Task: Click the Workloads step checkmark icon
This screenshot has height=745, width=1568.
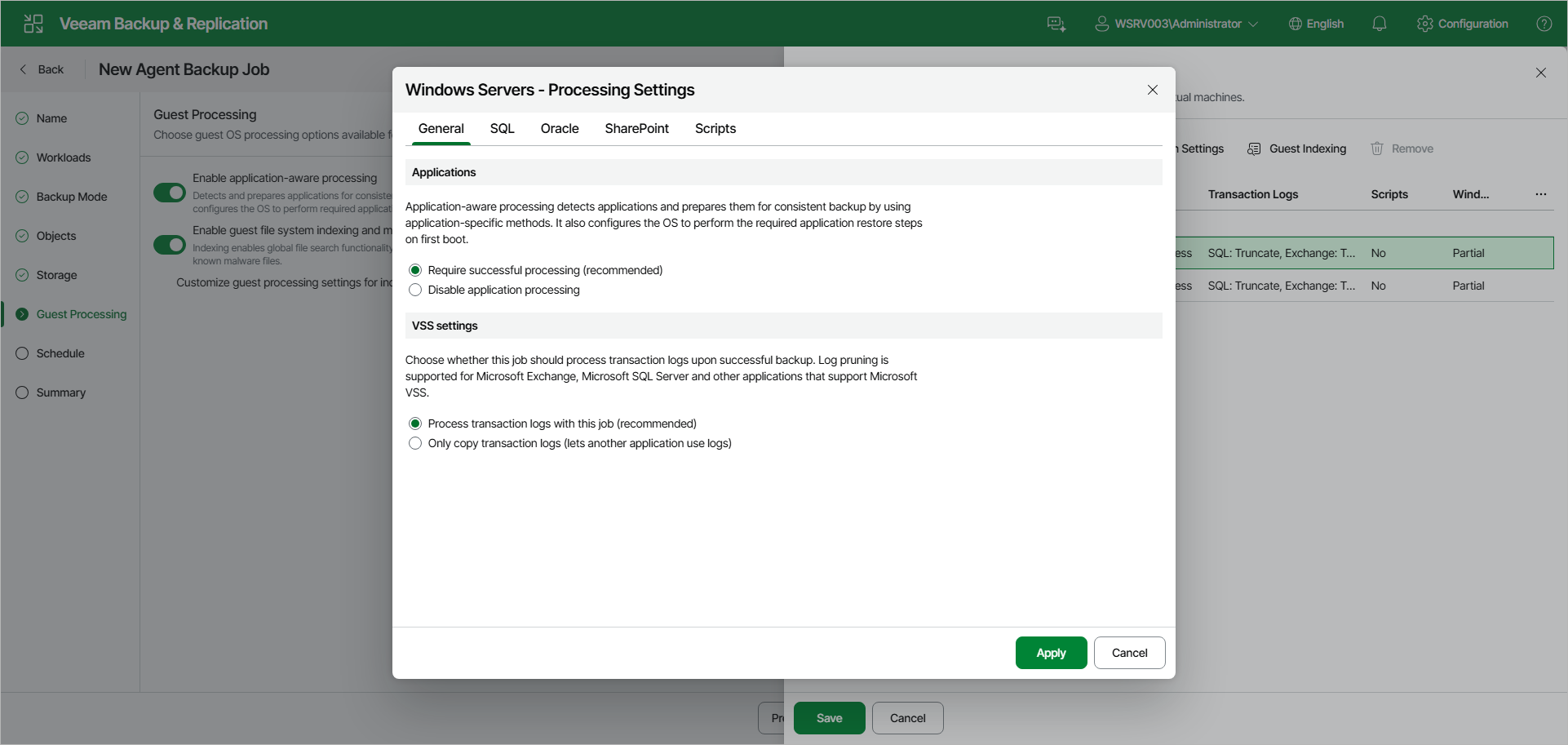Action: (22, 157)
